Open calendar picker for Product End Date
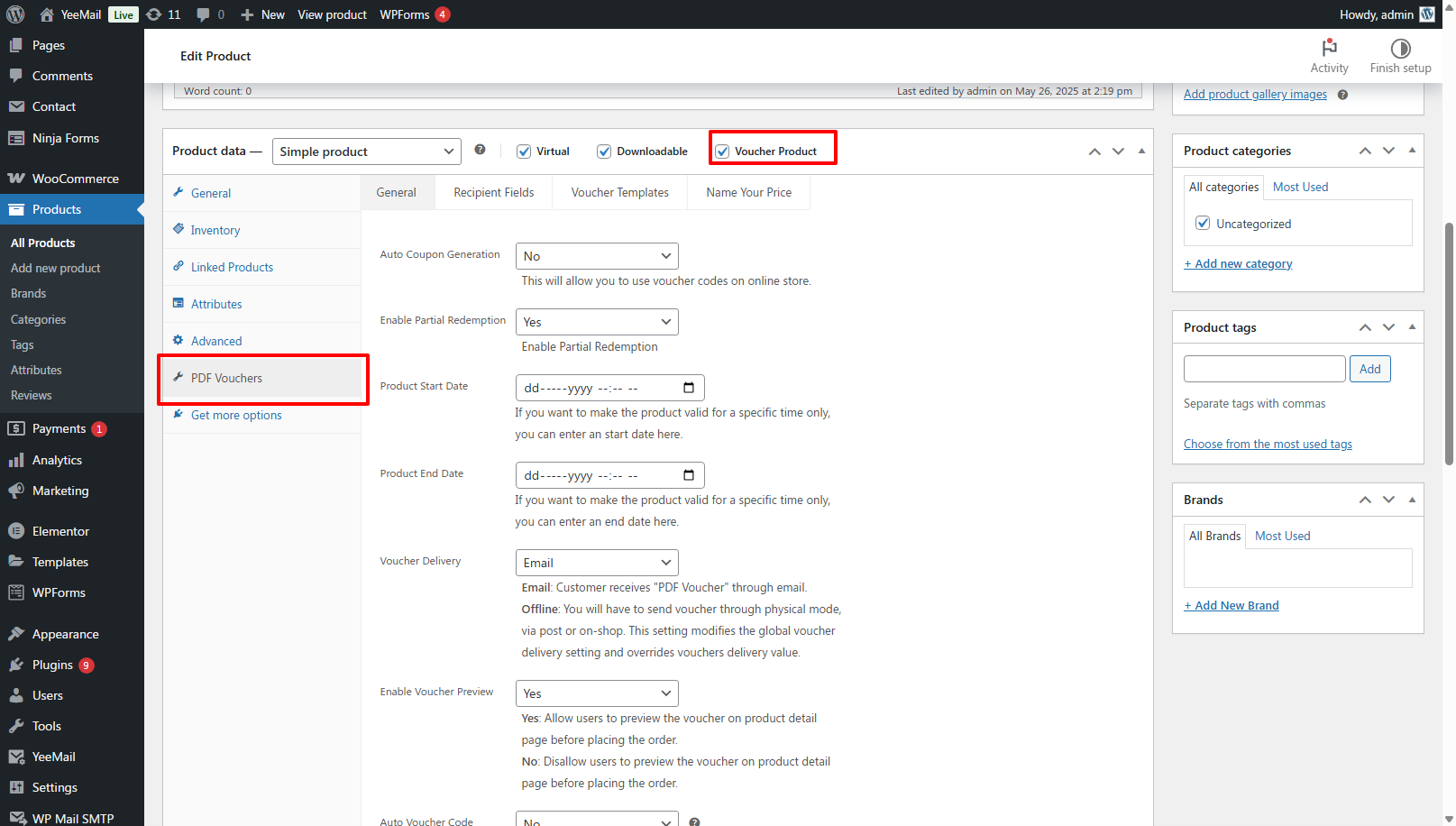The height and width of the screenshot is (826, 1456). click(689, 475)
